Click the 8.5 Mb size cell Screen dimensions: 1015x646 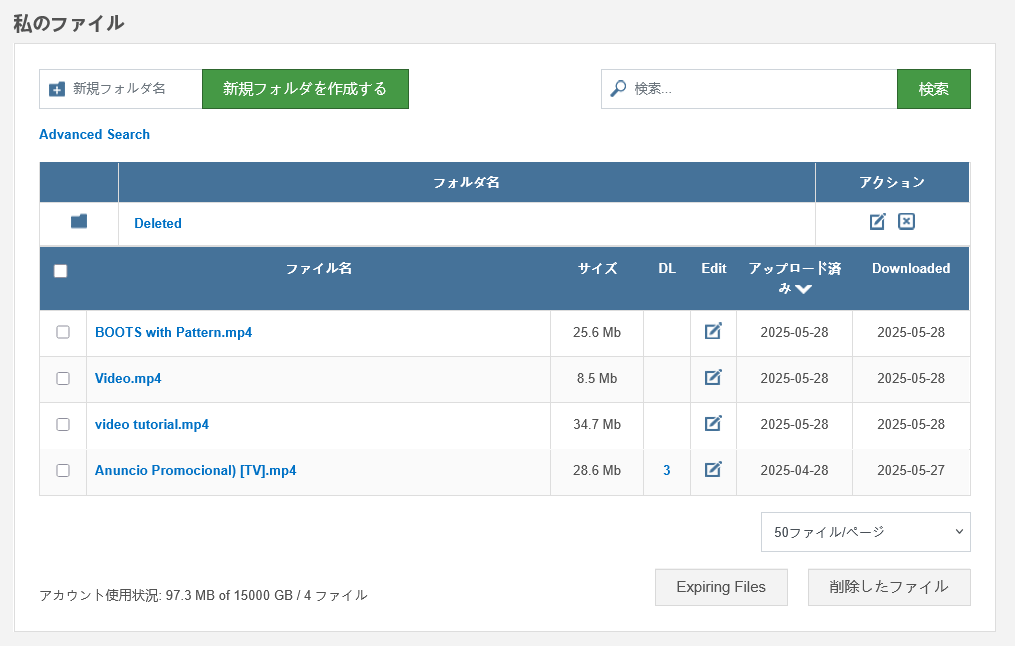click(597, 378)
